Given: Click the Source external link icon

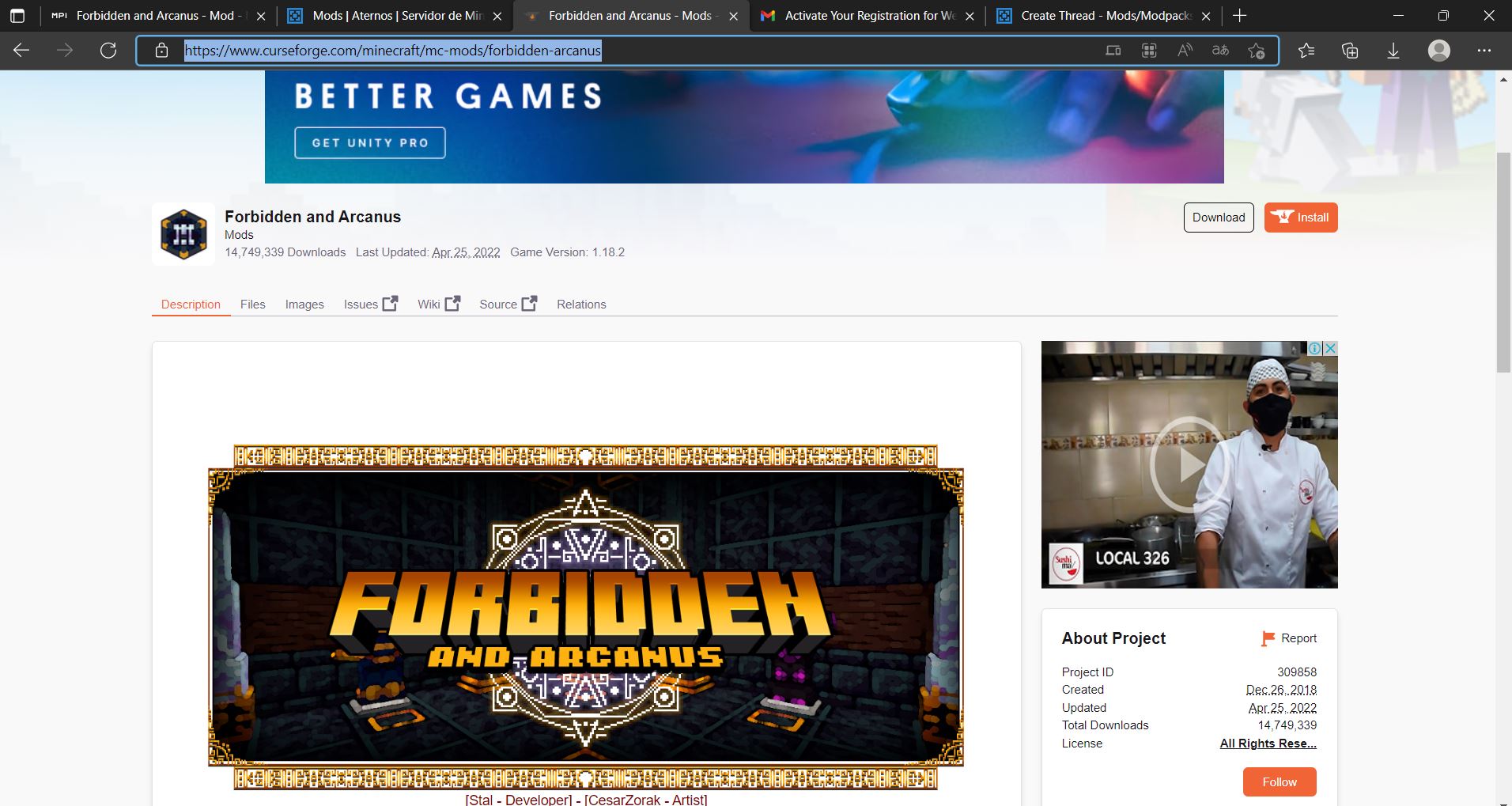Looking at the screenshot, I should click(529, 304).
